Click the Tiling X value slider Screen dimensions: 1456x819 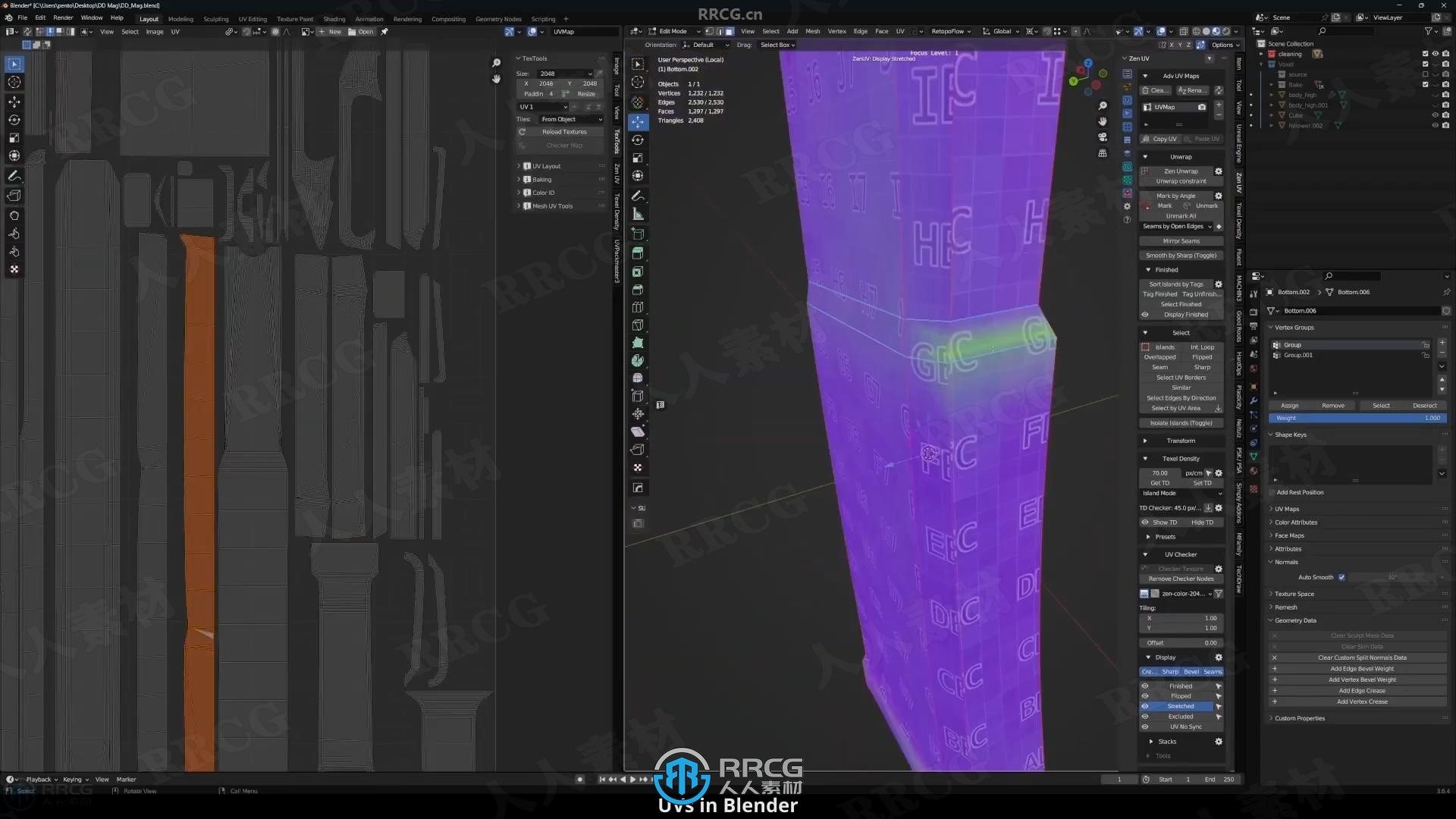[1181, 618]
